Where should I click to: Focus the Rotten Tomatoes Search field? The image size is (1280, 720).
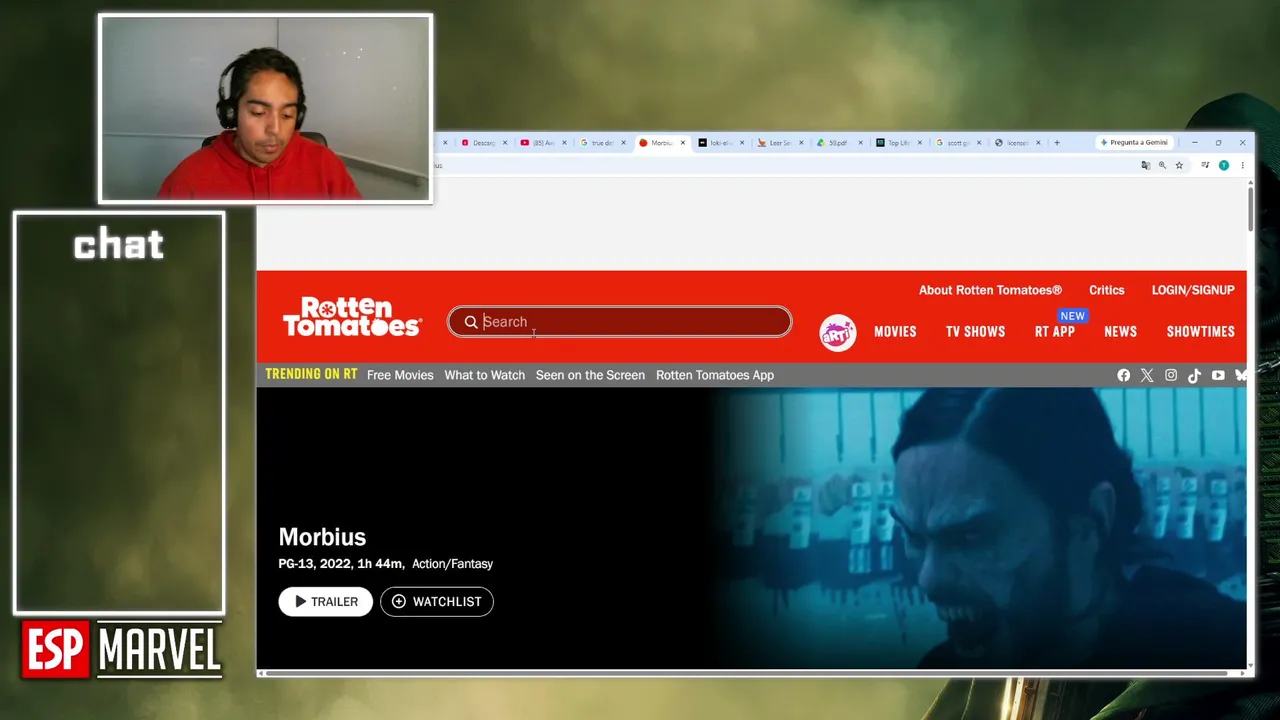click(x=620, y=322)
